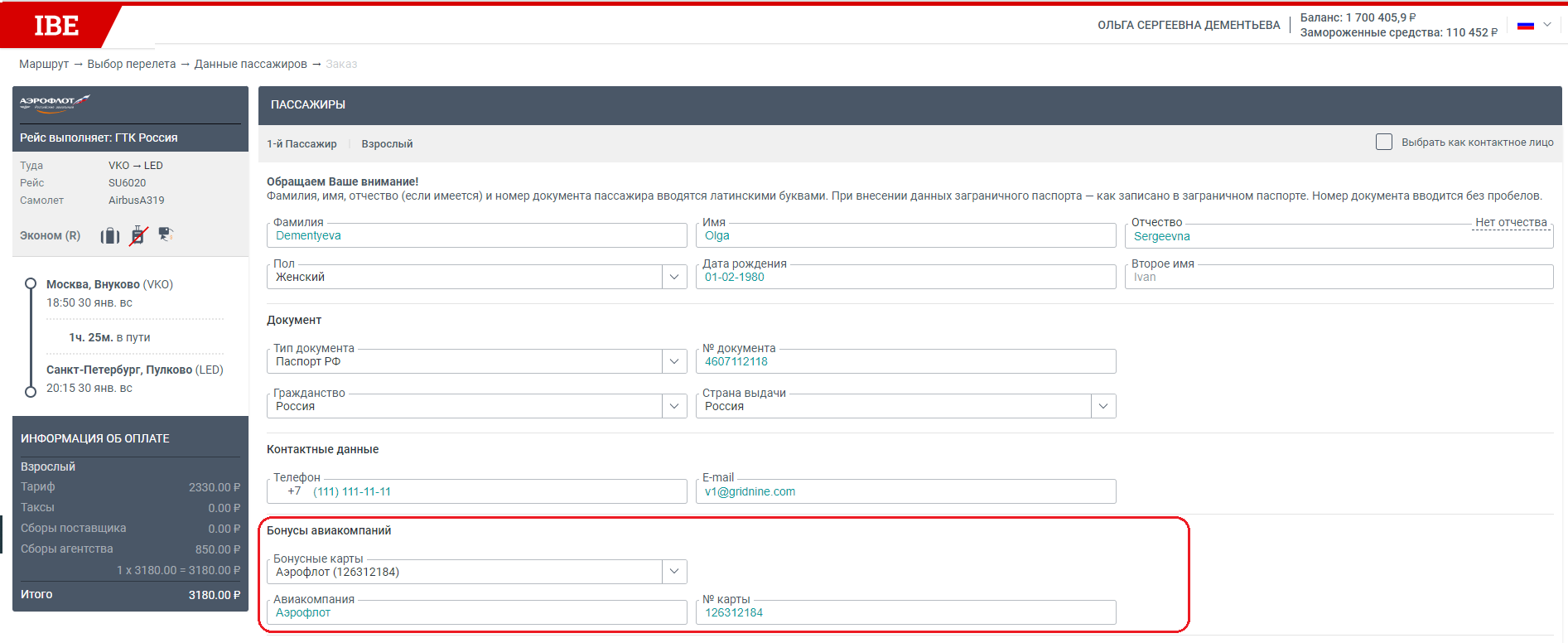Viewport: 1568px width, 643px height.
Task: Expand the 'Тип документа' dropdown
Action: pyautogui.click(x=674, y=361)
